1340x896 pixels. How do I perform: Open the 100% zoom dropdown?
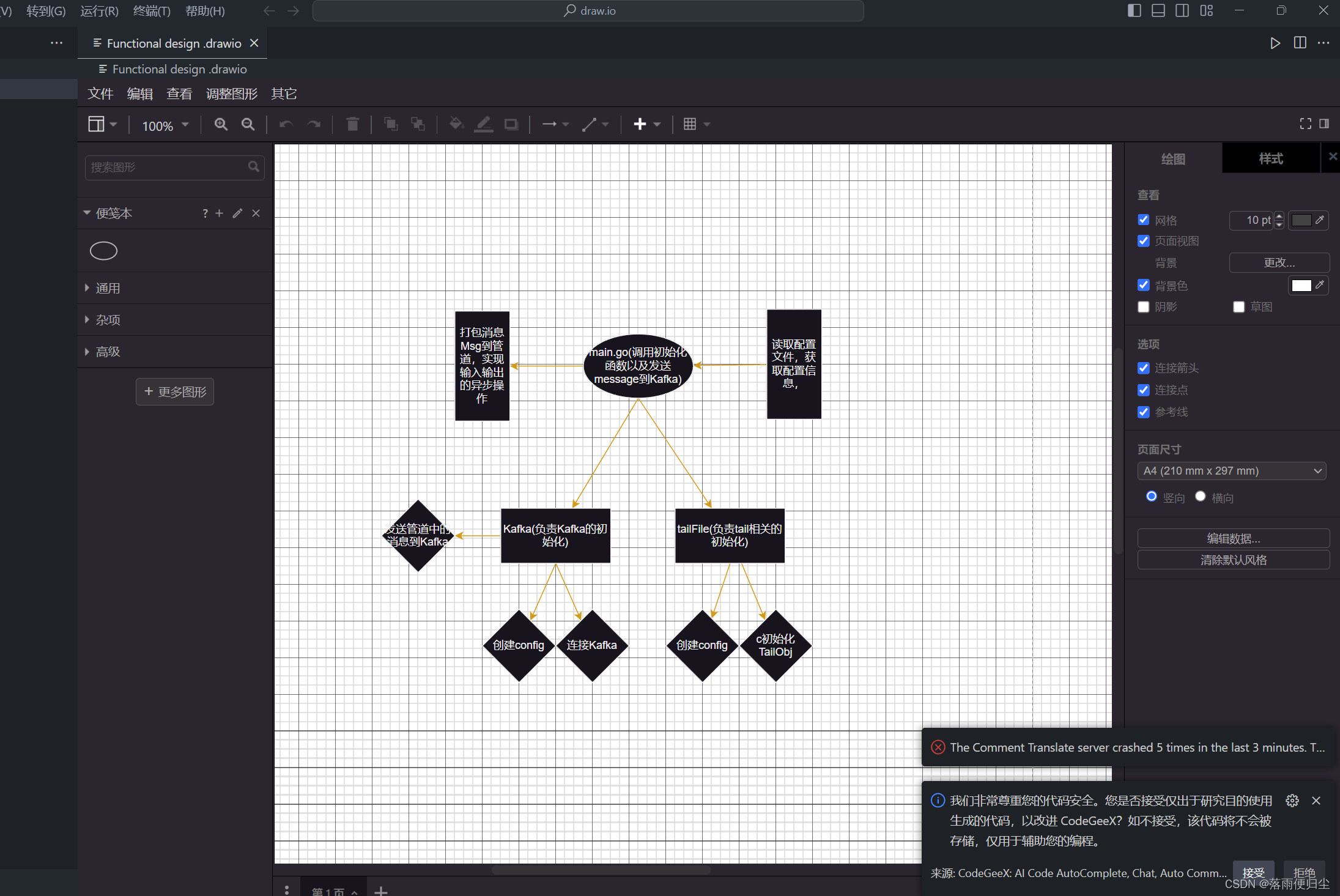tap(165, 125)
